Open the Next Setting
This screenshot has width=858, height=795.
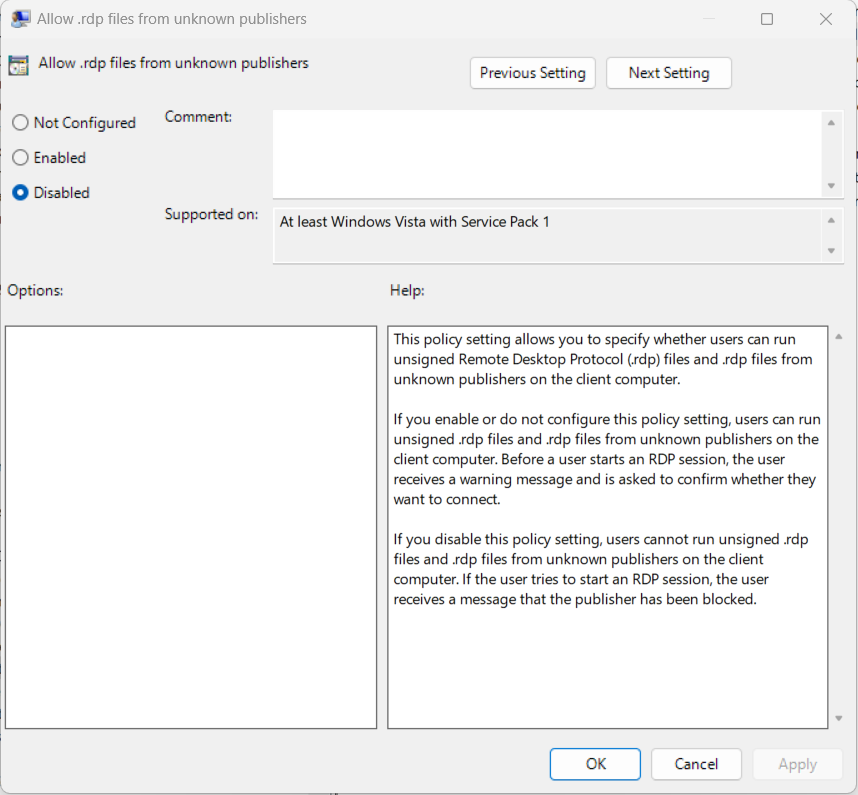[668, 72]
